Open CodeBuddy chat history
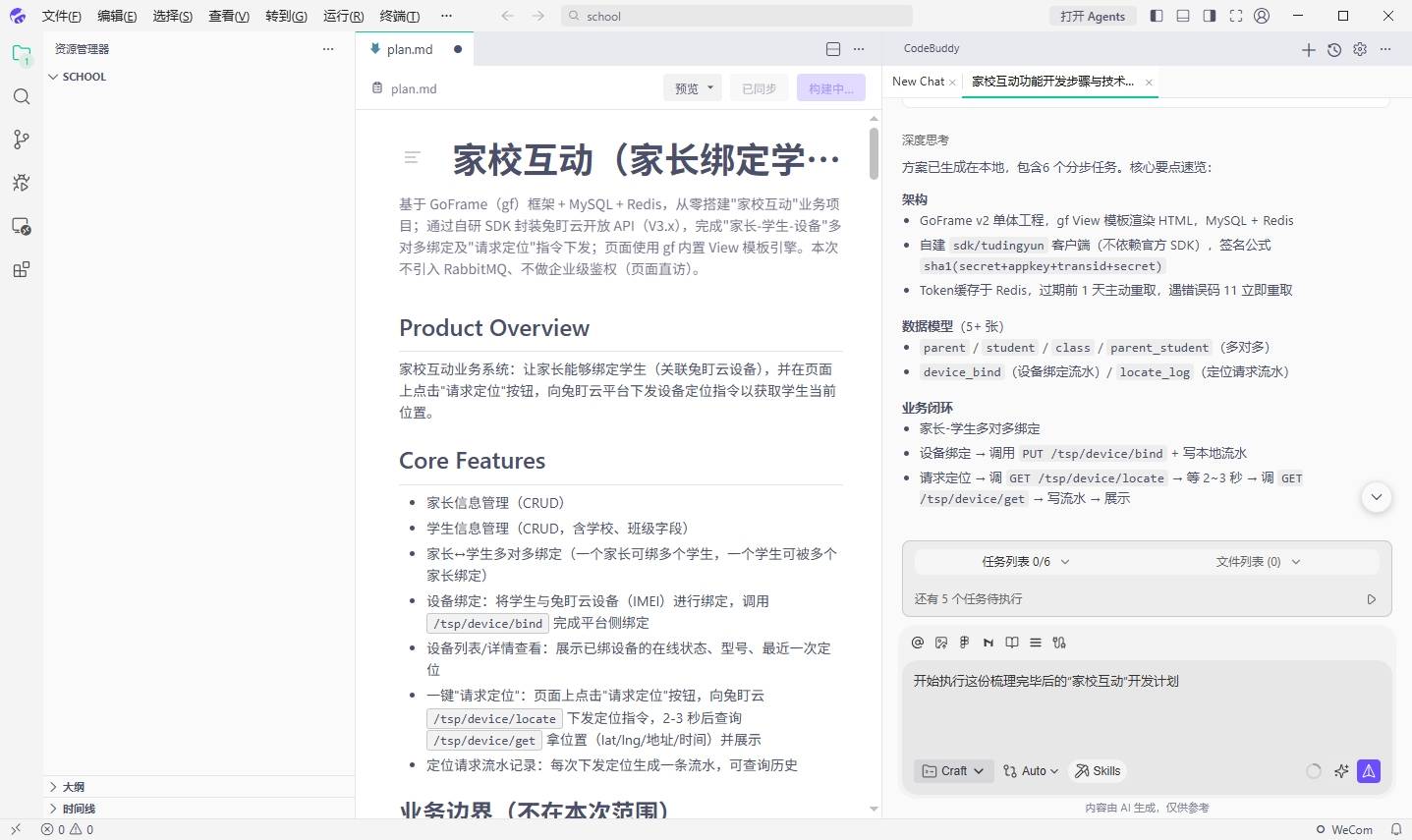Screen dimensions: 1412x840 [x=1333, y=49]
